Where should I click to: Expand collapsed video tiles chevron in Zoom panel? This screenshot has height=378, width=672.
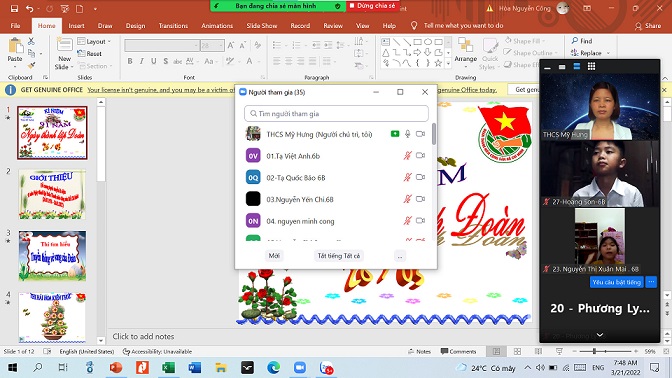tap(600, 335)
